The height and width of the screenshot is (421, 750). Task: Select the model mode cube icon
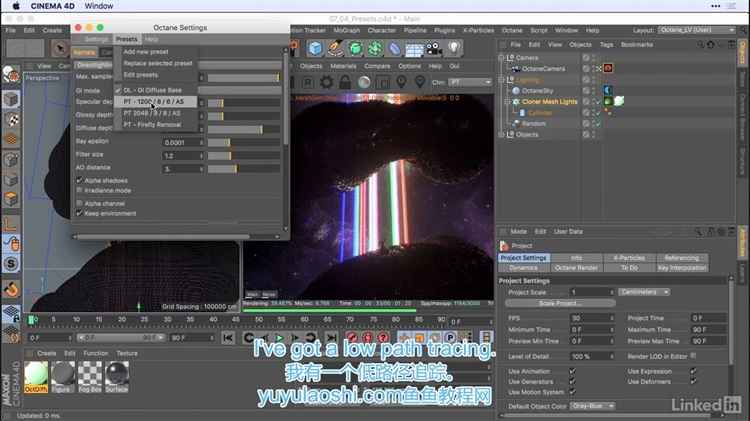point(11,99)
